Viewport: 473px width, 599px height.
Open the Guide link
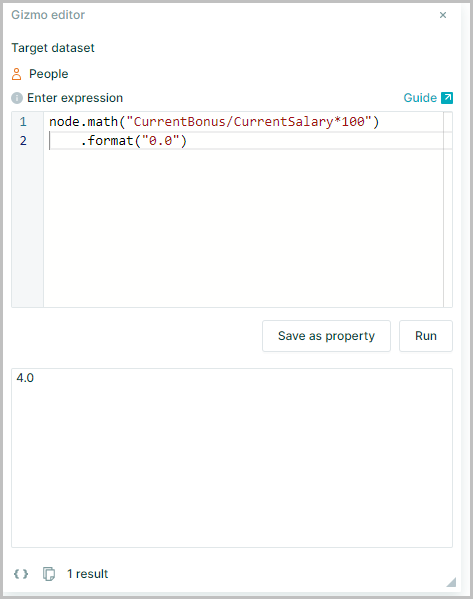pyautogui.click(x=420, y=98)
